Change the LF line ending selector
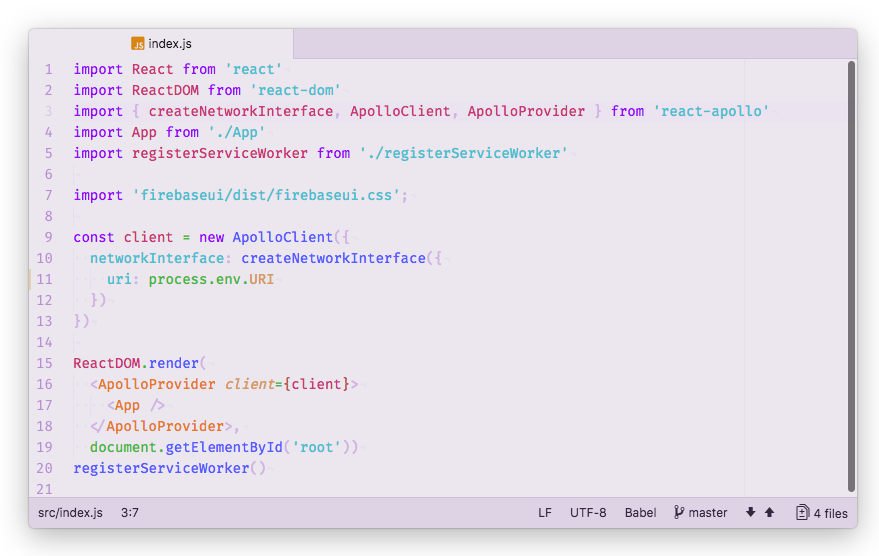This screenshot has height=556, width=879. [545, 513]
